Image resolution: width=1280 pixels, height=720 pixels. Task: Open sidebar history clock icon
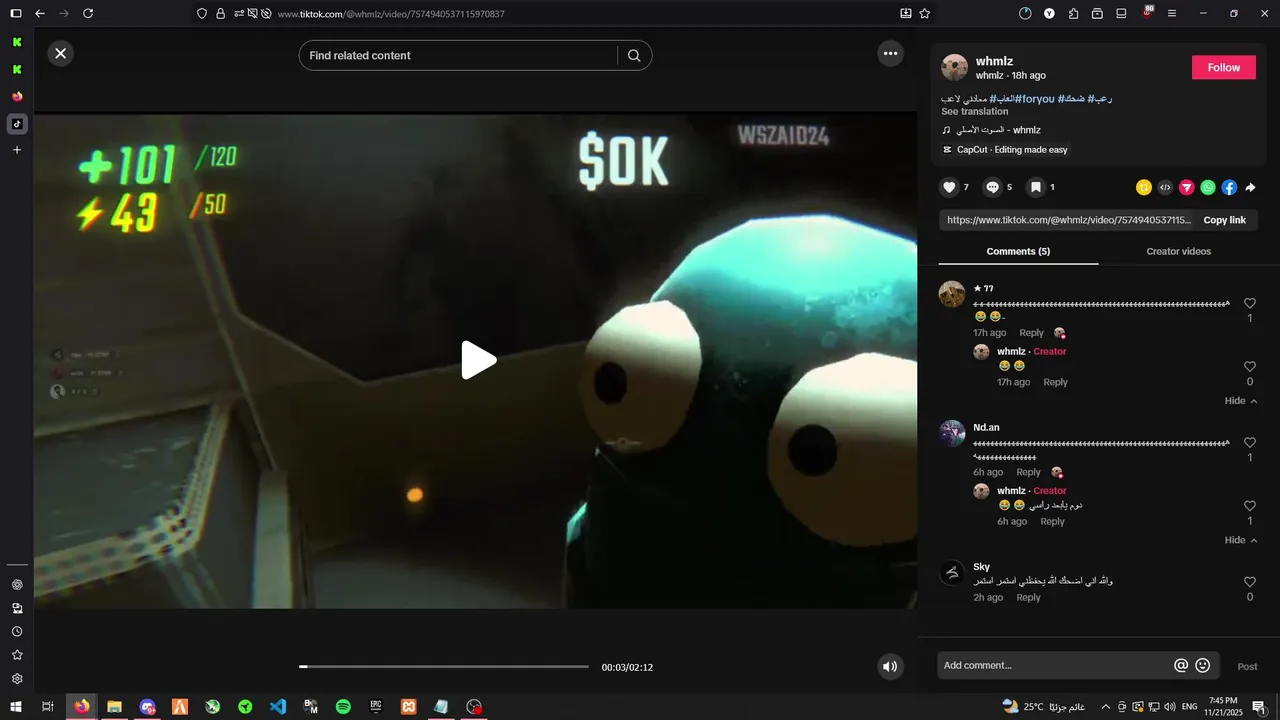pyautogui.click(x=17, y=632)
